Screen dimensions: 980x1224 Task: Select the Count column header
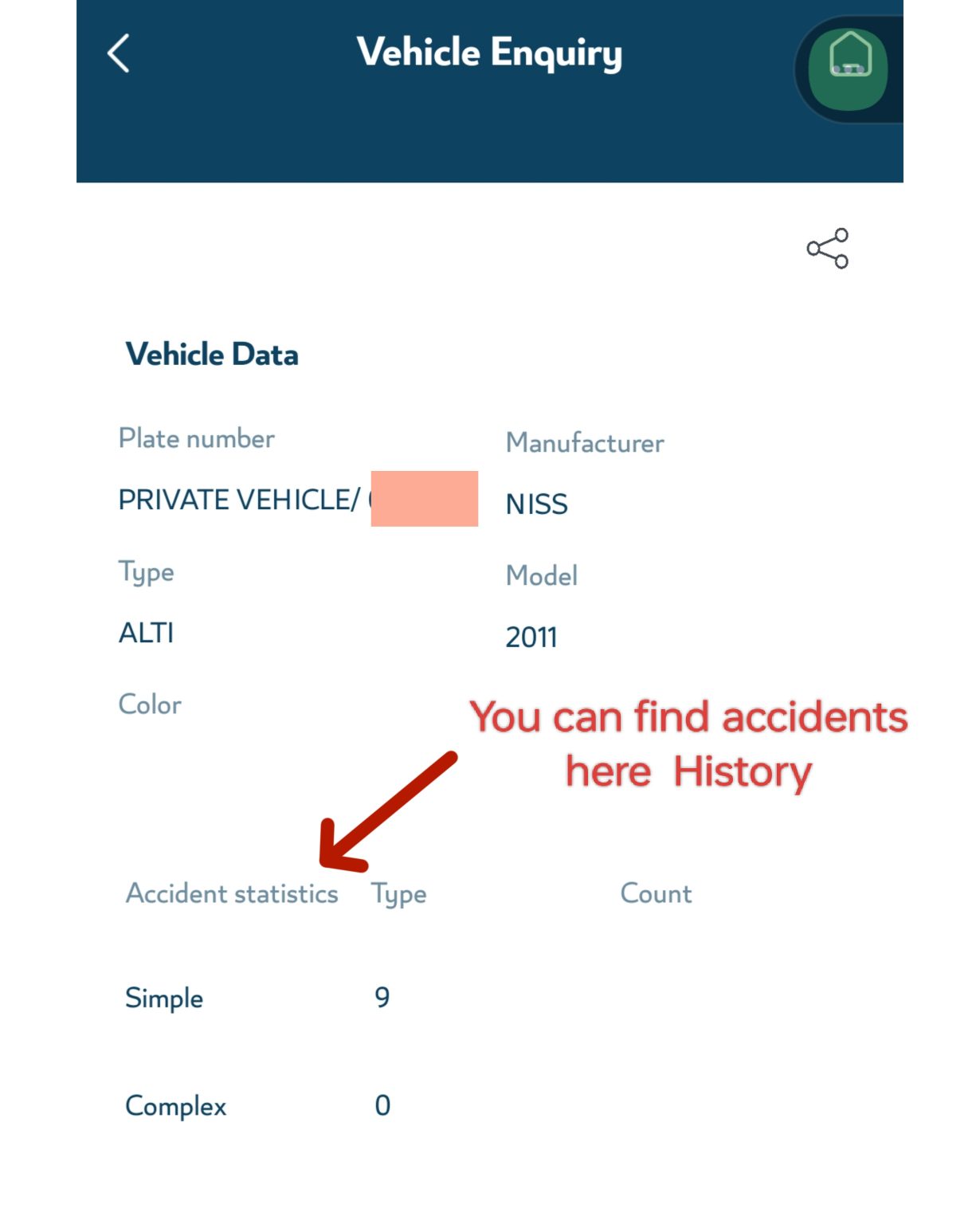(656, 893)
